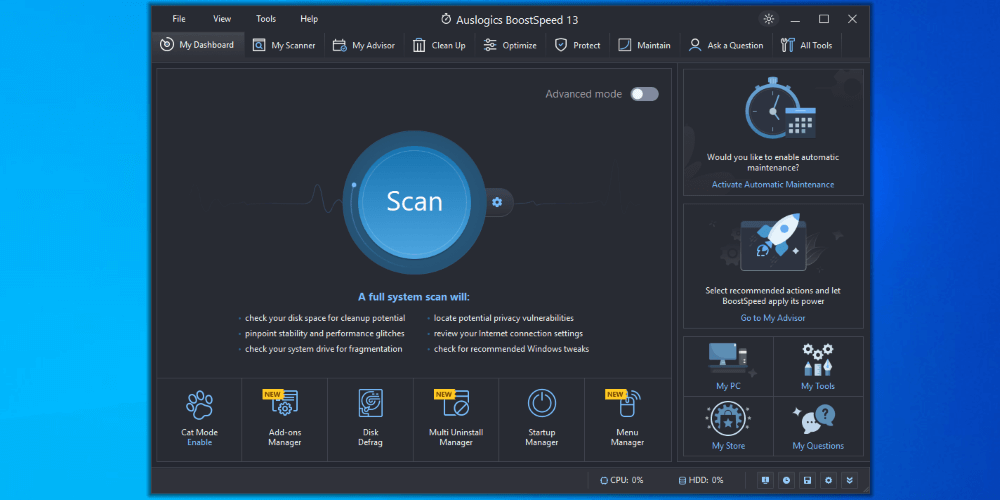Launch Startup Manager tool
The width and height of the screenshot is (1000, 500).
(541, 419)
